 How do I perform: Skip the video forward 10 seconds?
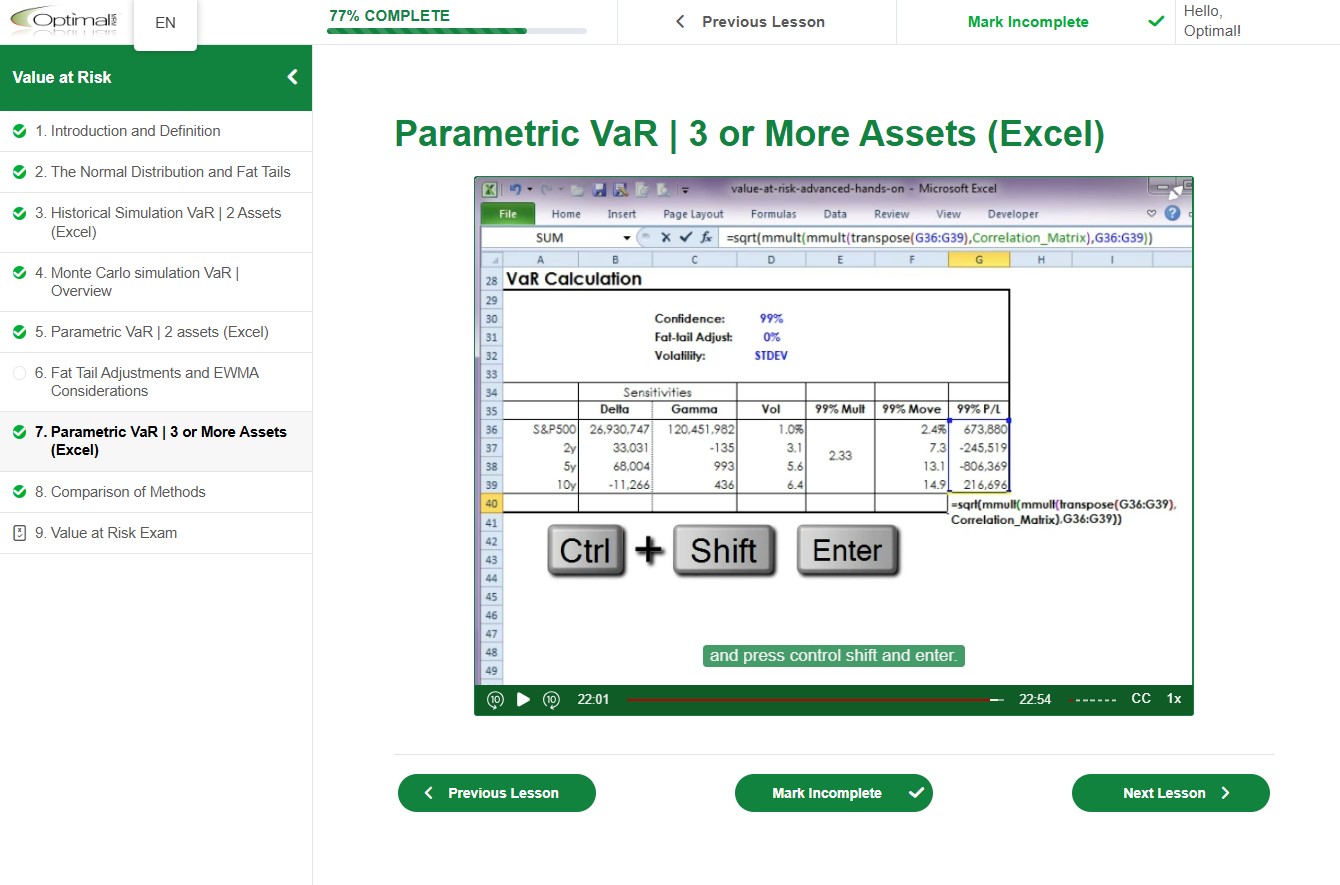[551, 699]
